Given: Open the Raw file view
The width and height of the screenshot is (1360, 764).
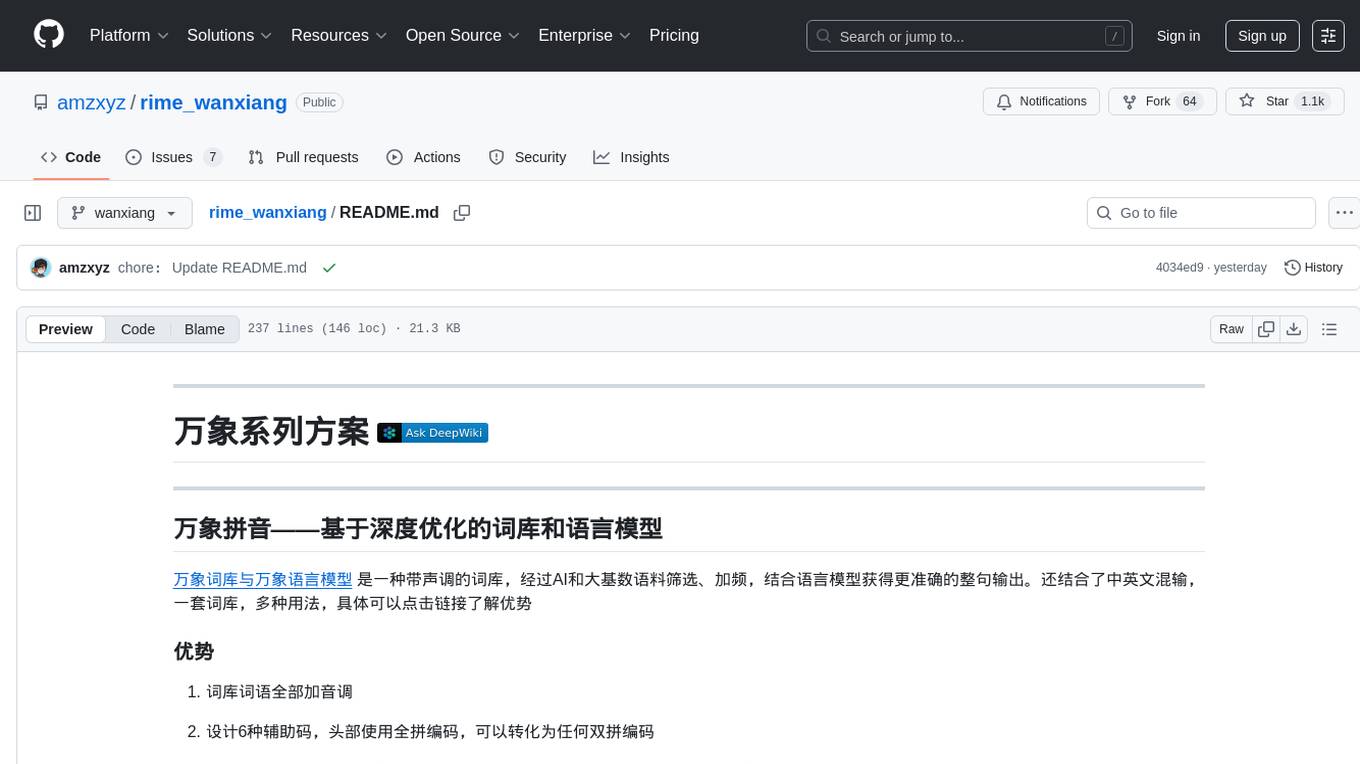Looking at the screenshot, I should [1231, 329].
